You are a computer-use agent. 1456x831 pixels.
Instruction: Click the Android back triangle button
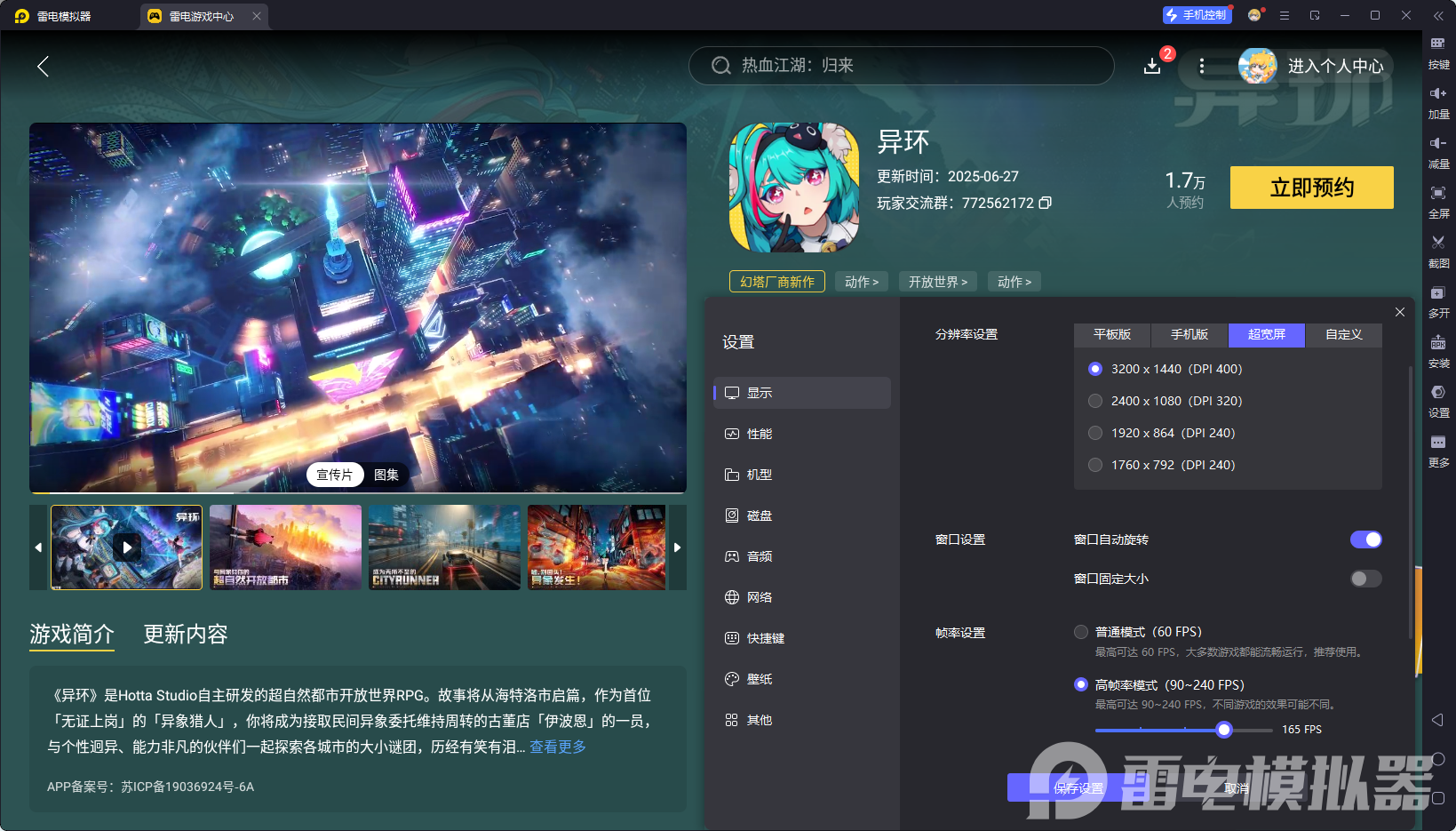coord(1437,720)
